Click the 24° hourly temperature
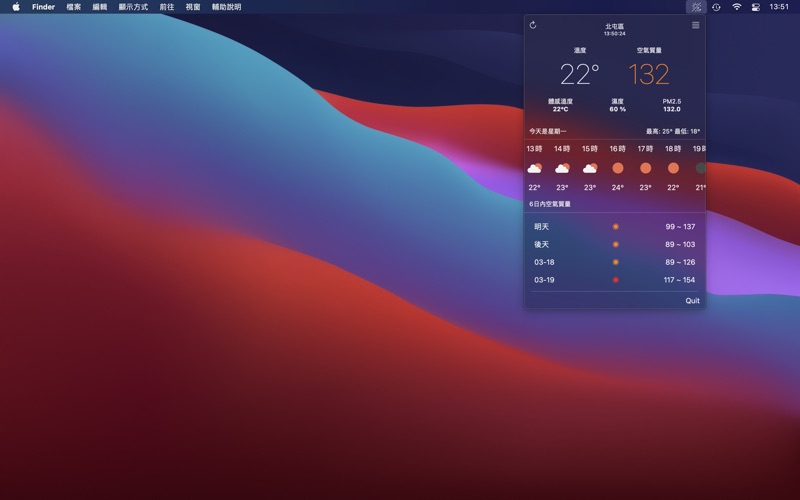The height and width of the screenshot is (500, 800). [x=617, y=187]
